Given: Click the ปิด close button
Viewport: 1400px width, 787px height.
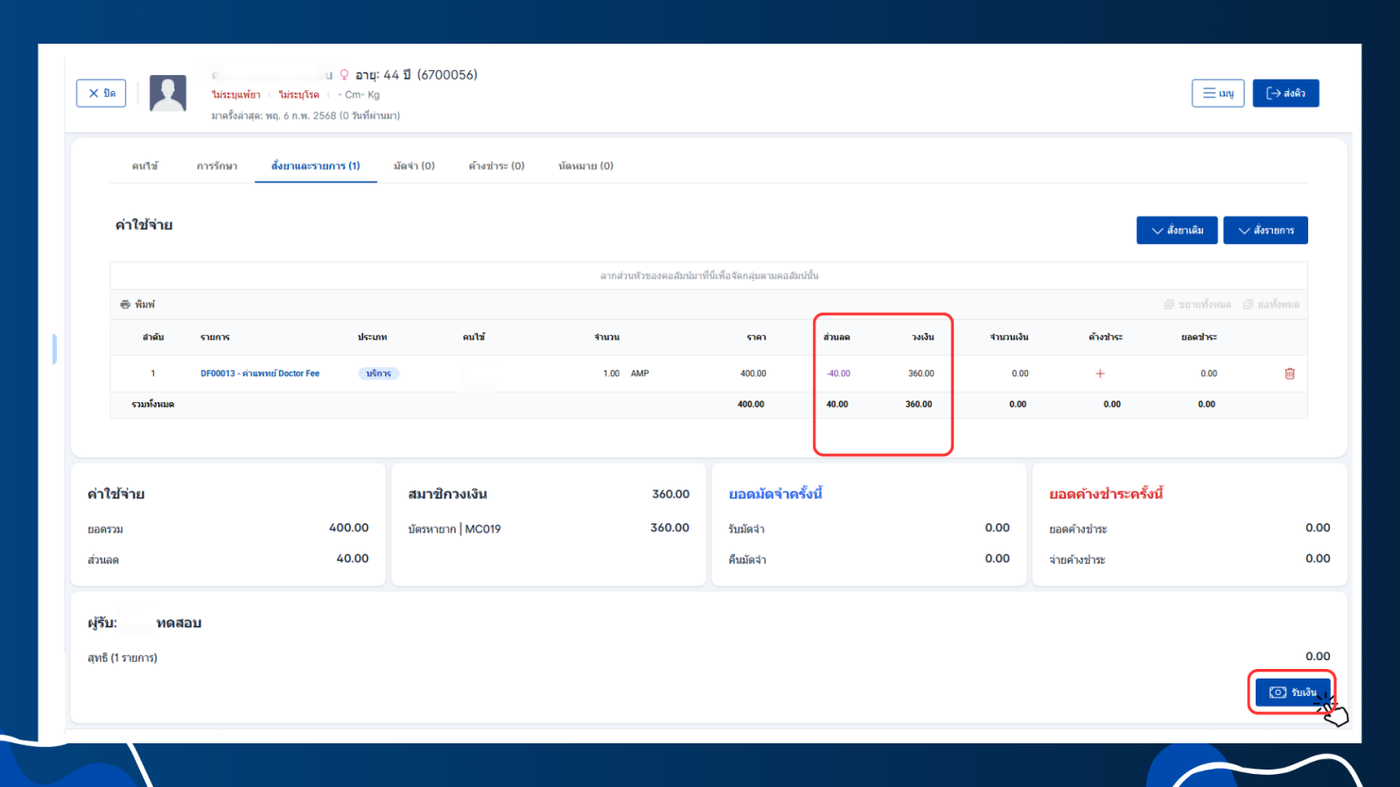Looking at the screenshot, I should (101, 93).
